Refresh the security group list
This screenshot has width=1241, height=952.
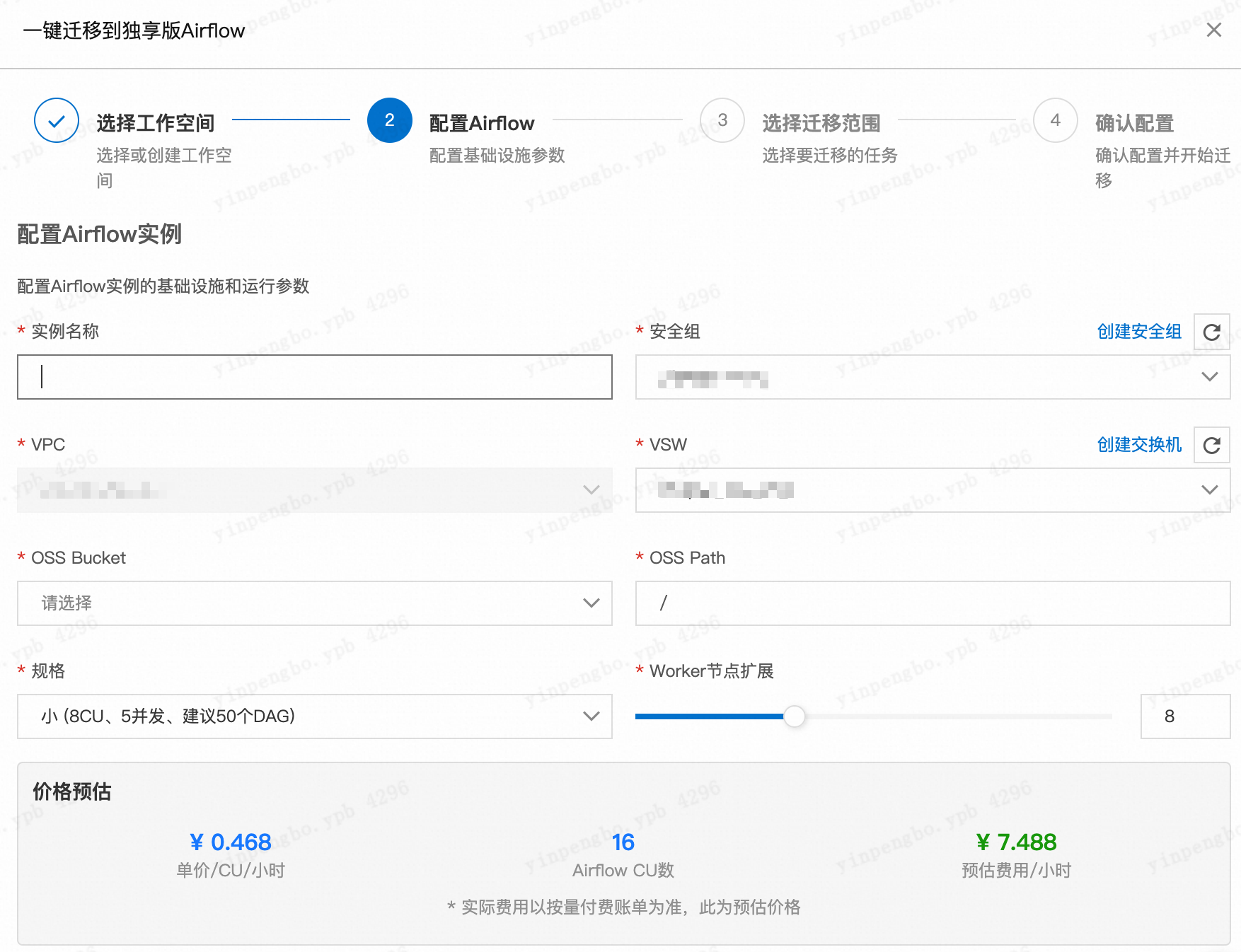[1211, 332]
